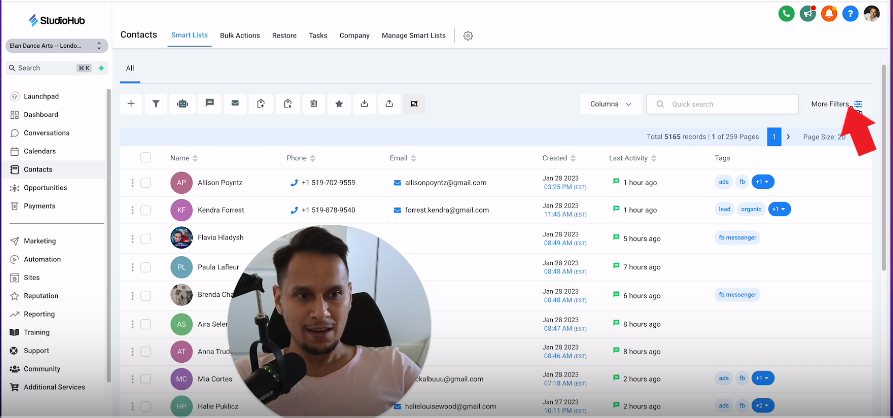Click the three-dot menu for Allison Poyntz
This screenshot has height=418, width=893.
click(132, 183)
